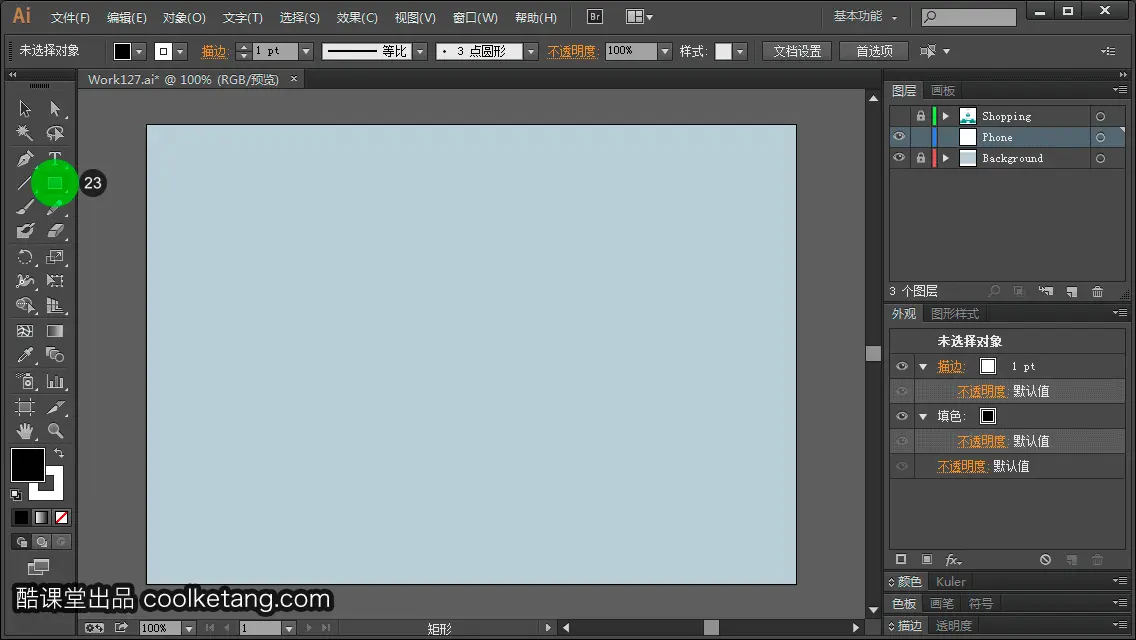The width and height of the screenshot is (1136, 640).
Task: Select the Line Segment tool
Action: [25, 183]
